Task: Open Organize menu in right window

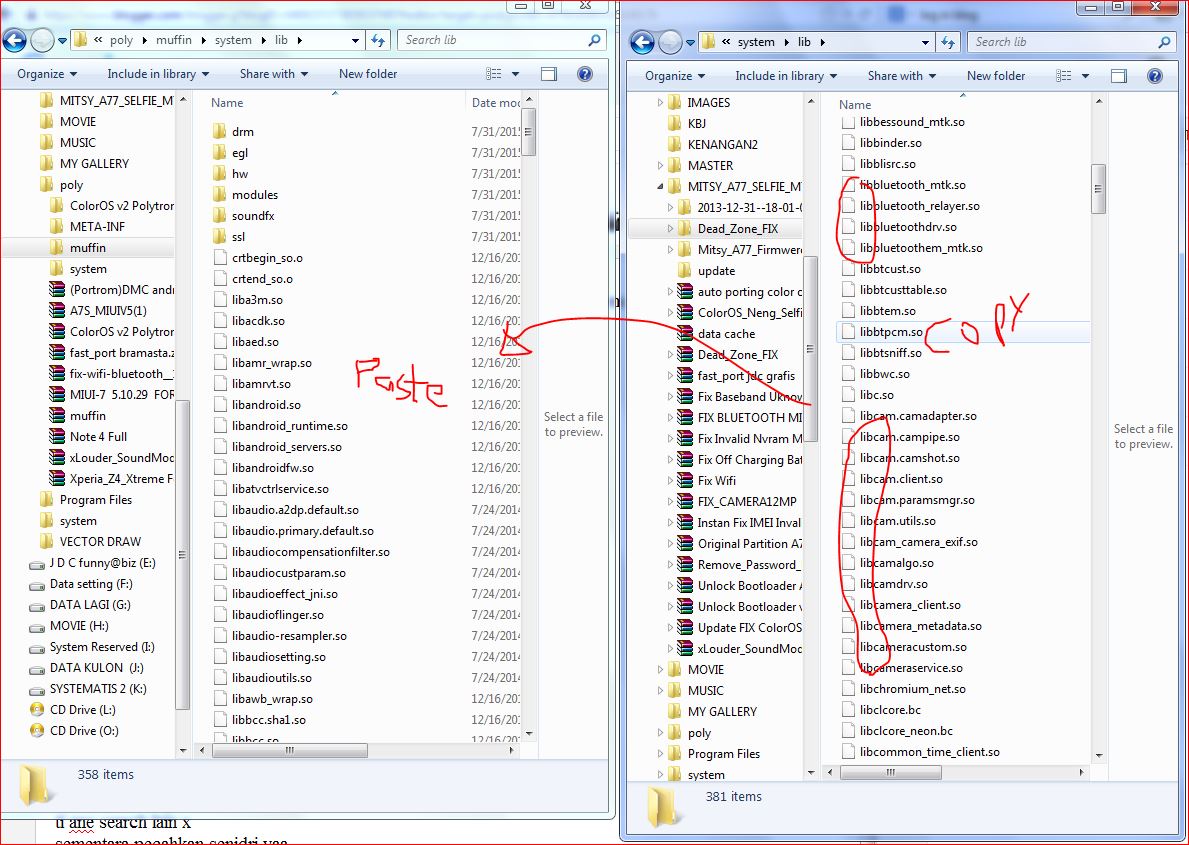Action: click(x=675, y=76)
